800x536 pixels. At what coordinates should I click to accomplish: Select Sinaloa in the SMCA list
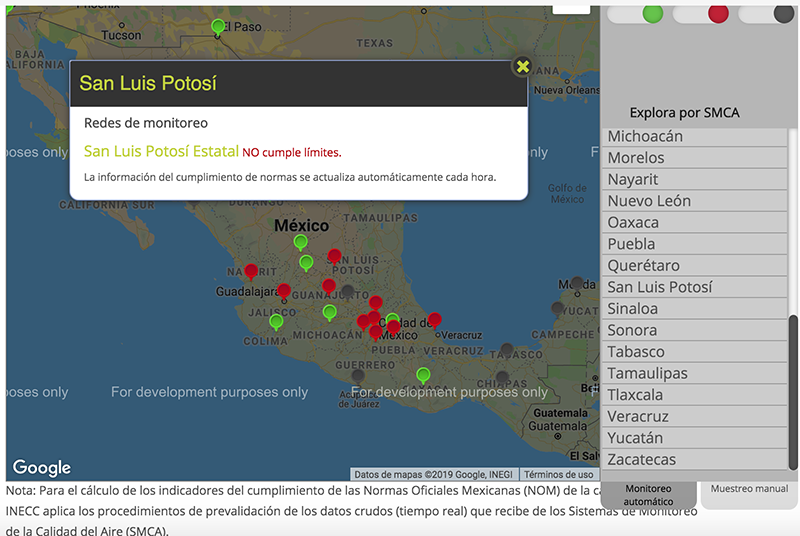694,309
